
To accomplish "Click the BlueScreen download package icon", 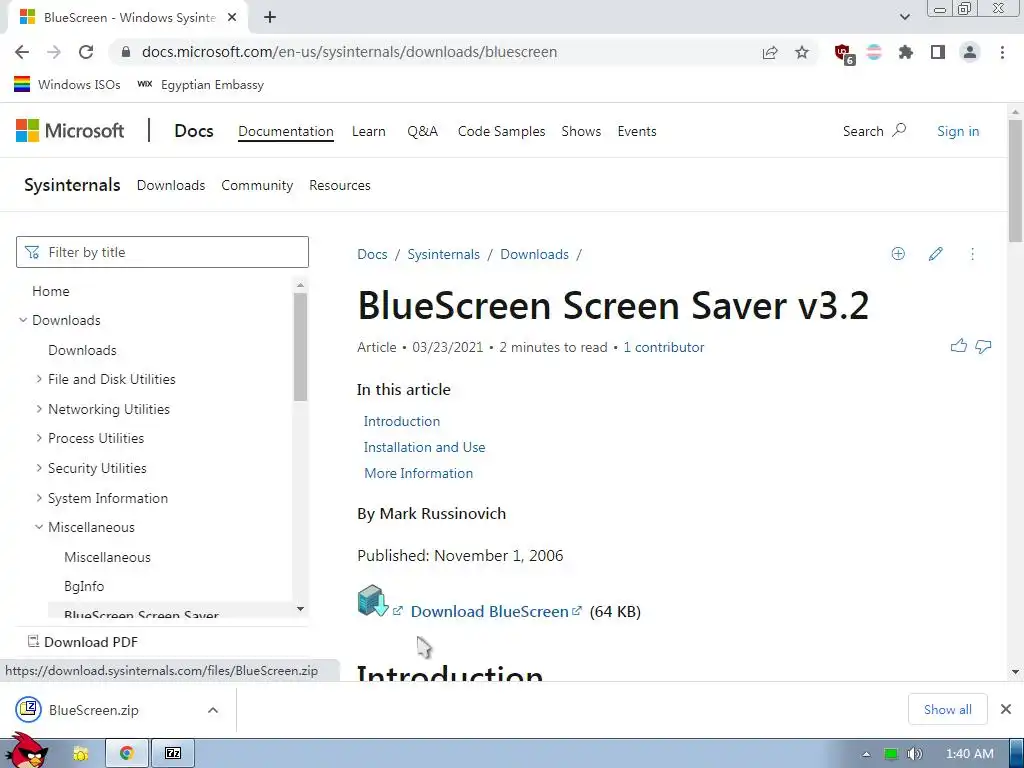I will 373,601.
